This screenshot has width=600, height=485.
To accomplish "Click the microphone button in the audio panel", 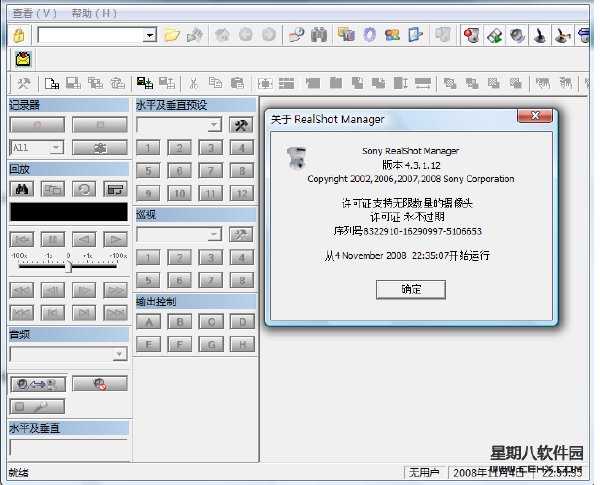I will pyautogui.click(x=37, y=406).
